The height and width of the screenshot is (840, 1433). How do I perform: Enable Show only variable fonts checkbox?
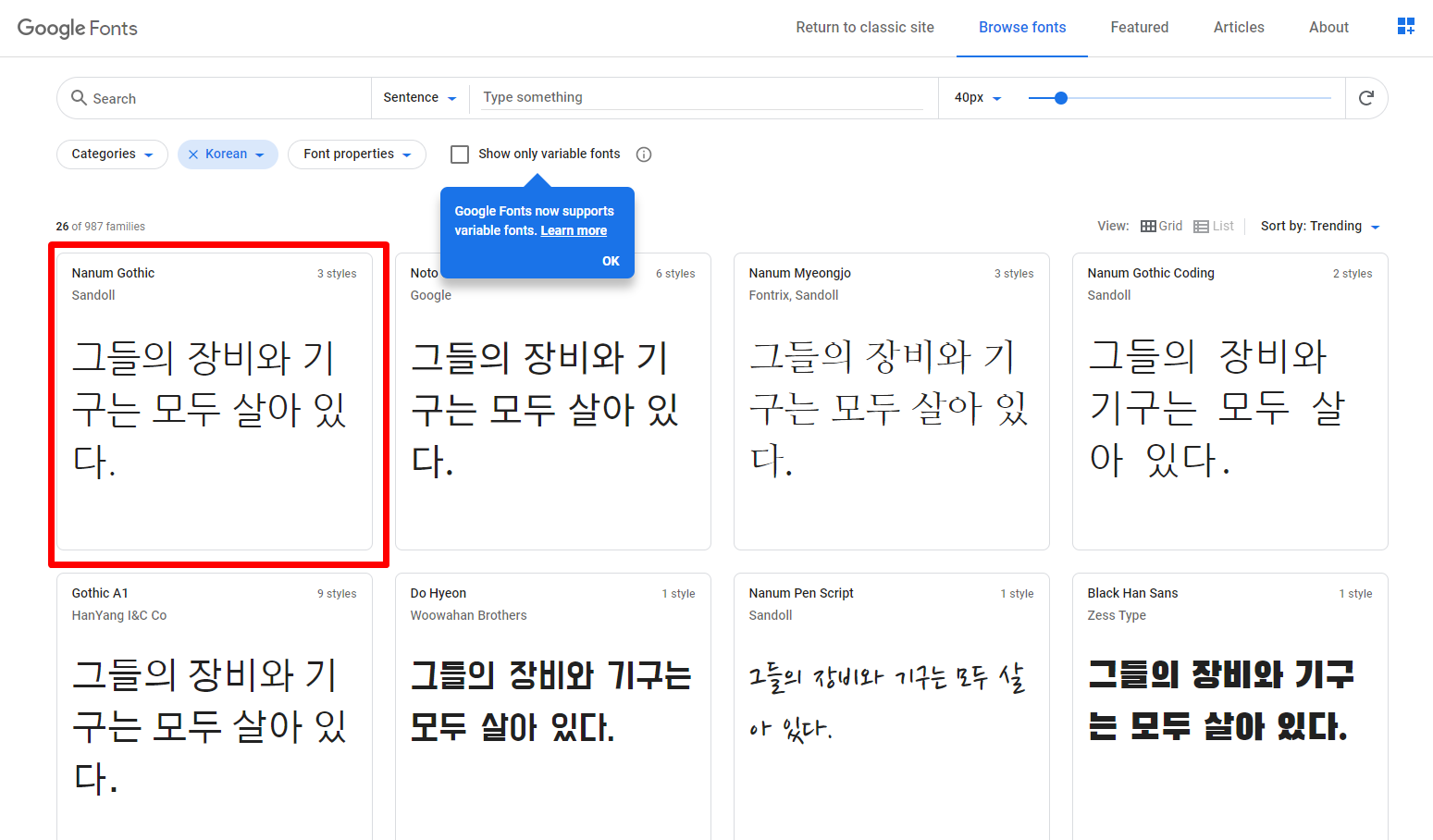point(460,154)
